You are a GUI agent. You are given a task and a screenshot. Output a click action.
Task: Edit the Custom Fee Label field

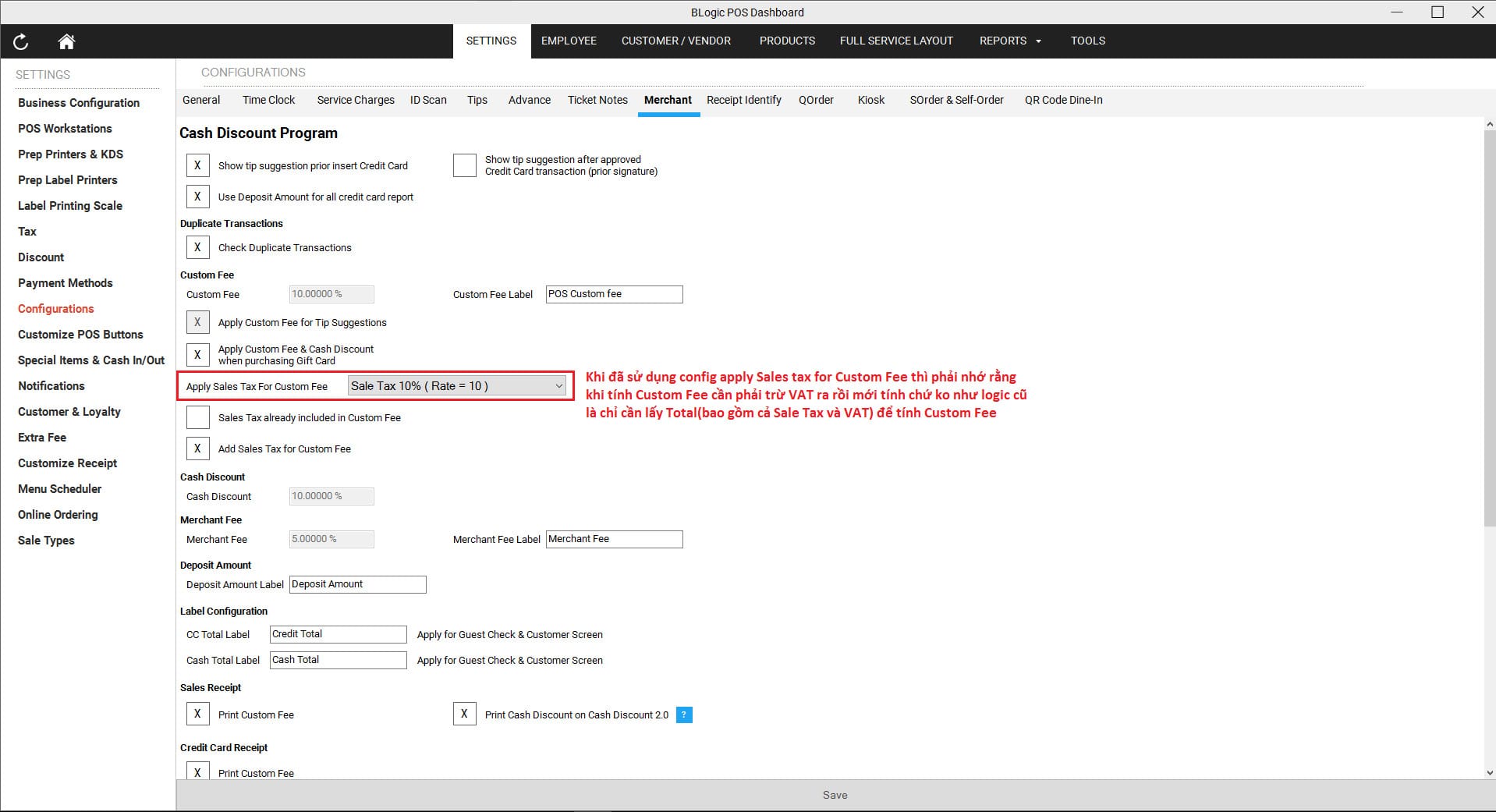pos(613,294)
